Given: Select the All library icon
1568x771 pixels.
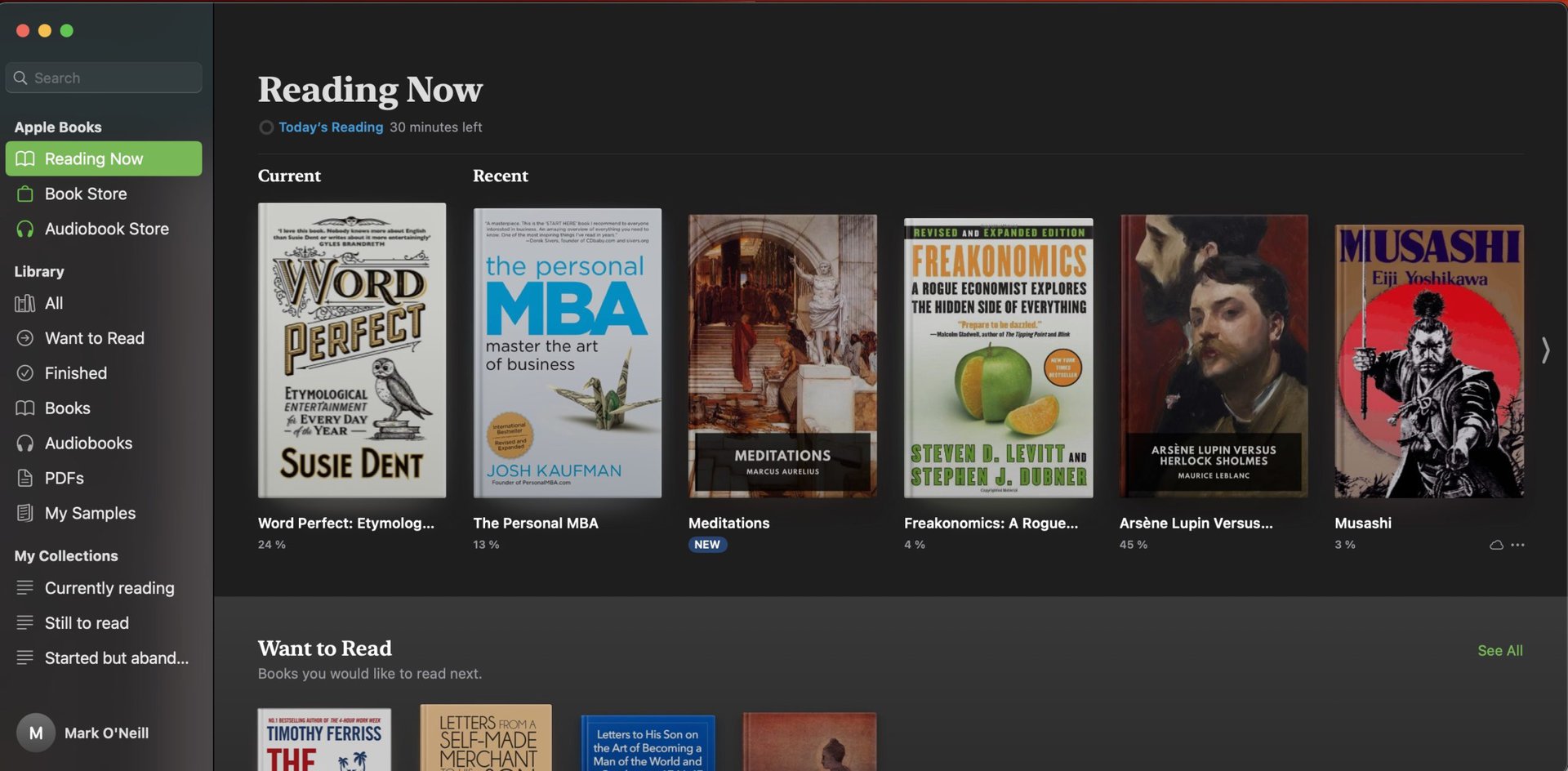Looking at the screenshot, I should click(x=25, y=304).
